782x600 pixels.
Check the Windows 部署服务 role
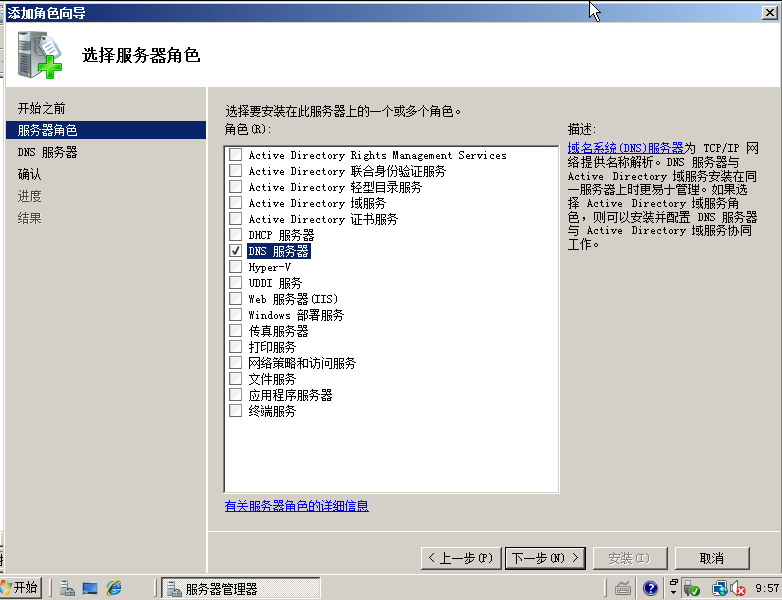[x=235, y=314]
